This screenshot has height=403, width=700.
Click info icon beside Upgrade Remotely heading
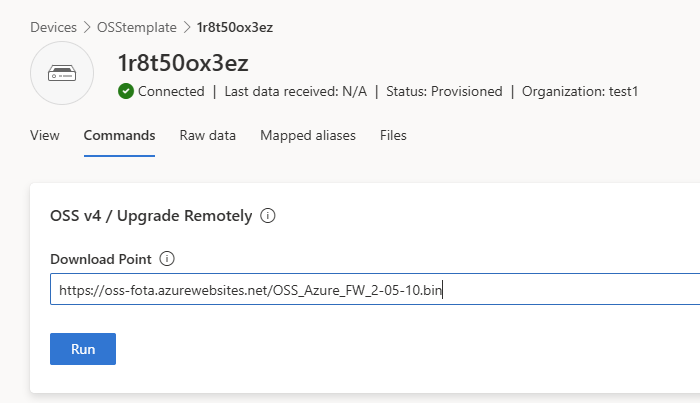point(268,215)
